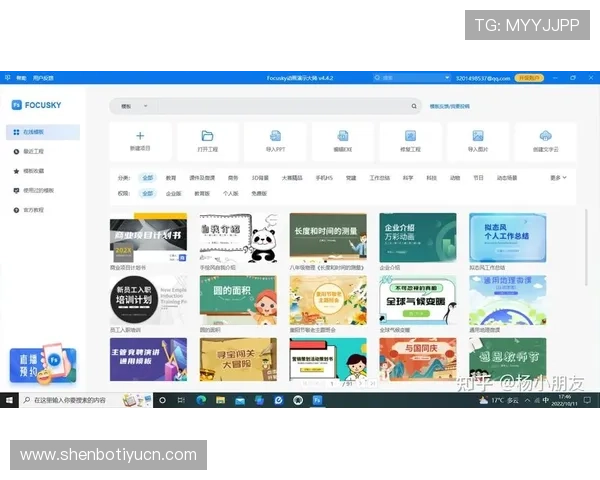This screenshot has height=480, width=600.
Task: Open the 圆的面积 template thumbnail
Action: [x=238, y=300]
